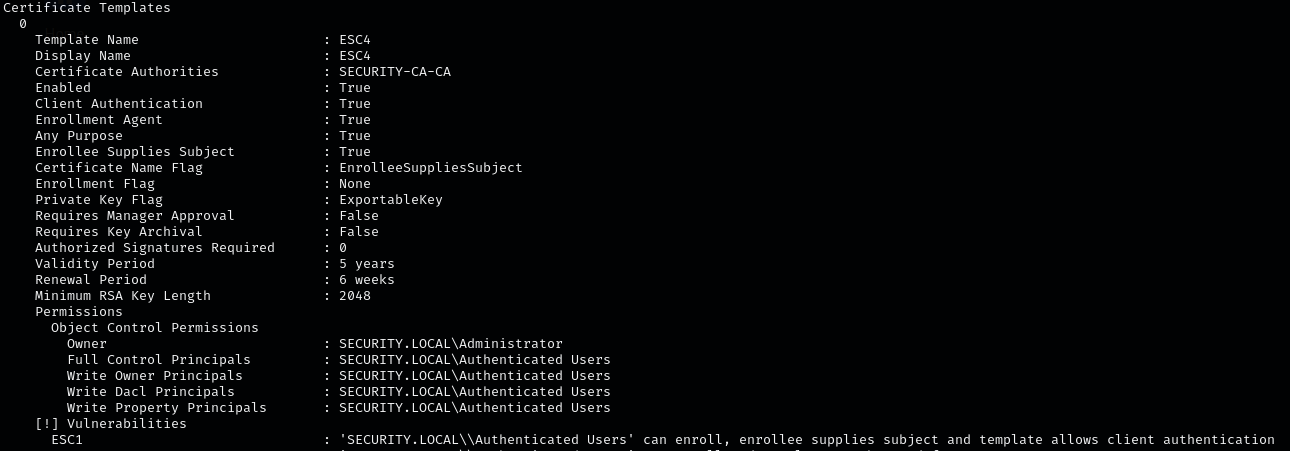Viewport: 1290px width, 451px height.
Task: Click the Write Dacl Principals label
Action: coord(151,392)
